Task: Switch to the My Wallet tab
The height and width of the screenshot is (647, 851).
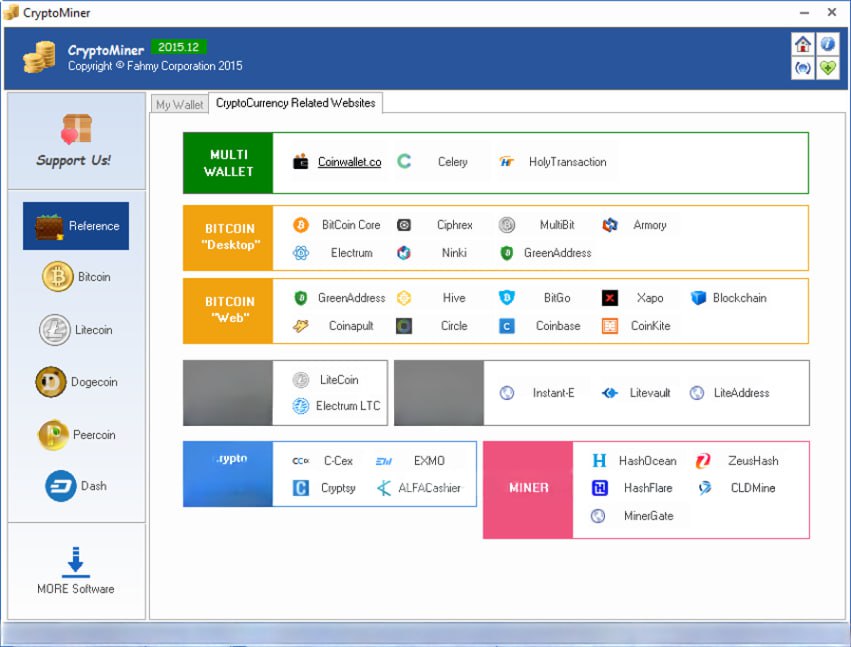Action: (x=179, y=105)
